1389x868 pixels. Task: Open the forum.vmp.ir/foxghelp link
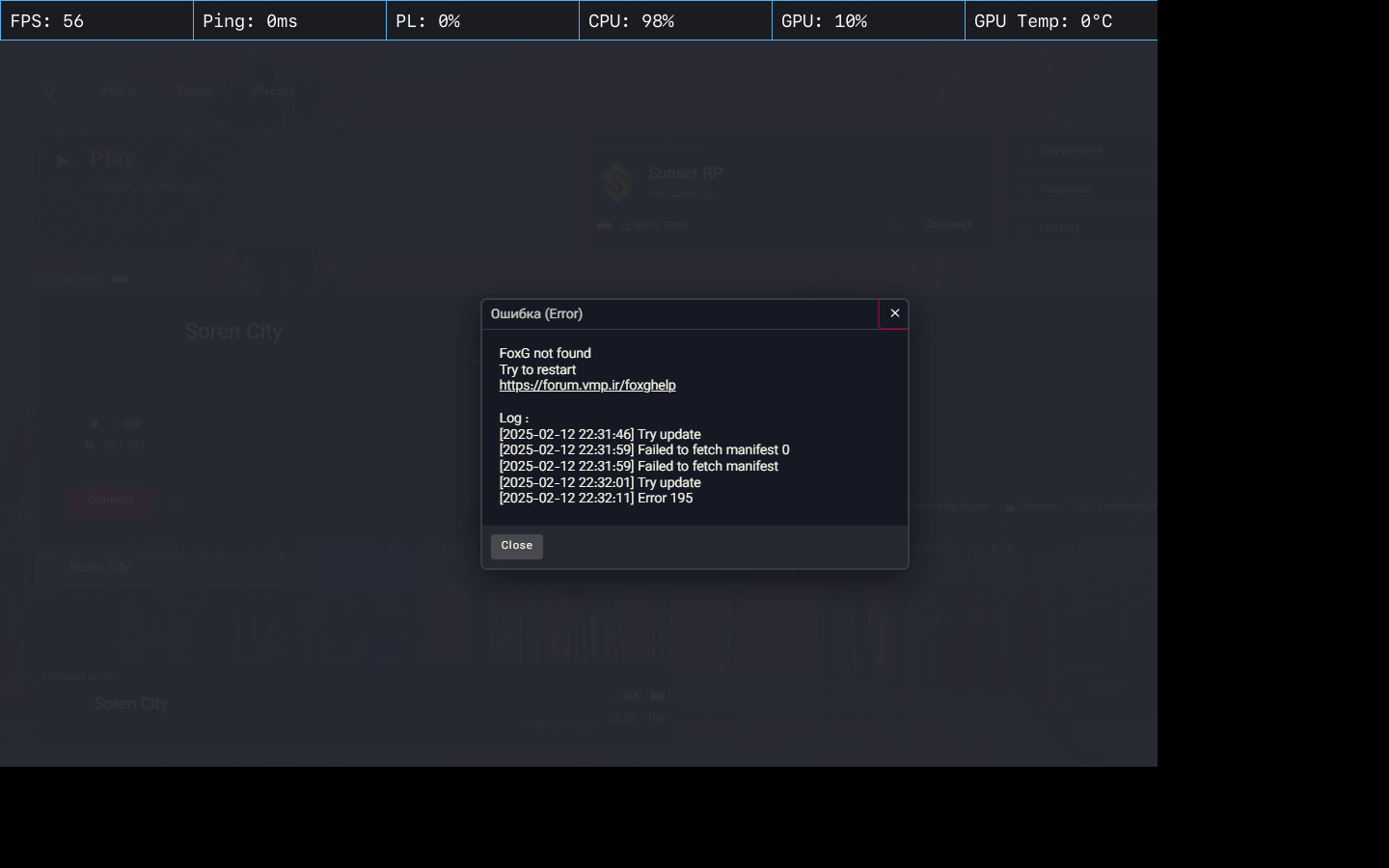click(x=586, y=385)
